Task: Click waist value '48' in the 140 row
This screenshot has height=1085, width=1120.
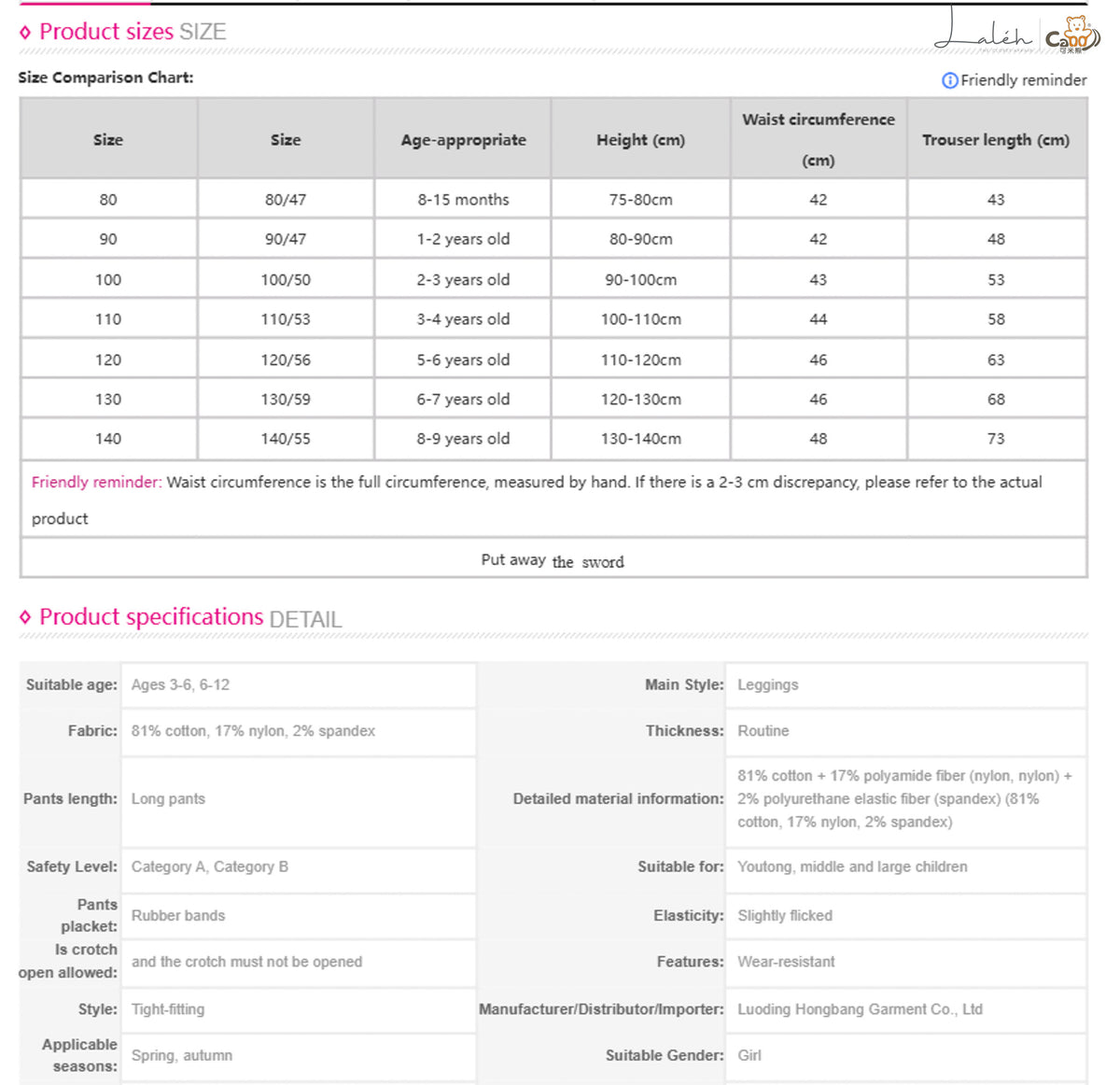Action: [x=819, y=439]
